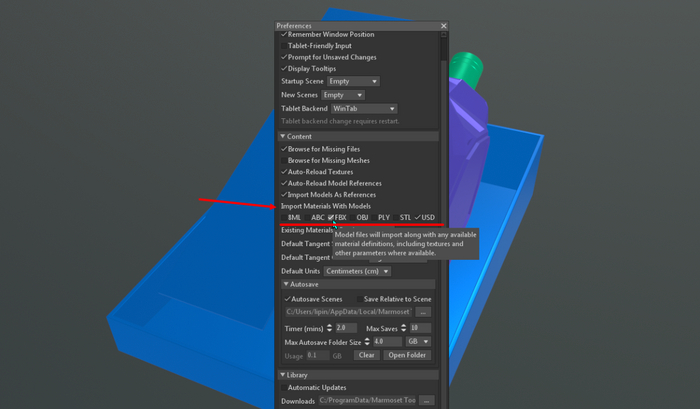Browse for autosave folder with ellipsis button

(x=423, y=312)
